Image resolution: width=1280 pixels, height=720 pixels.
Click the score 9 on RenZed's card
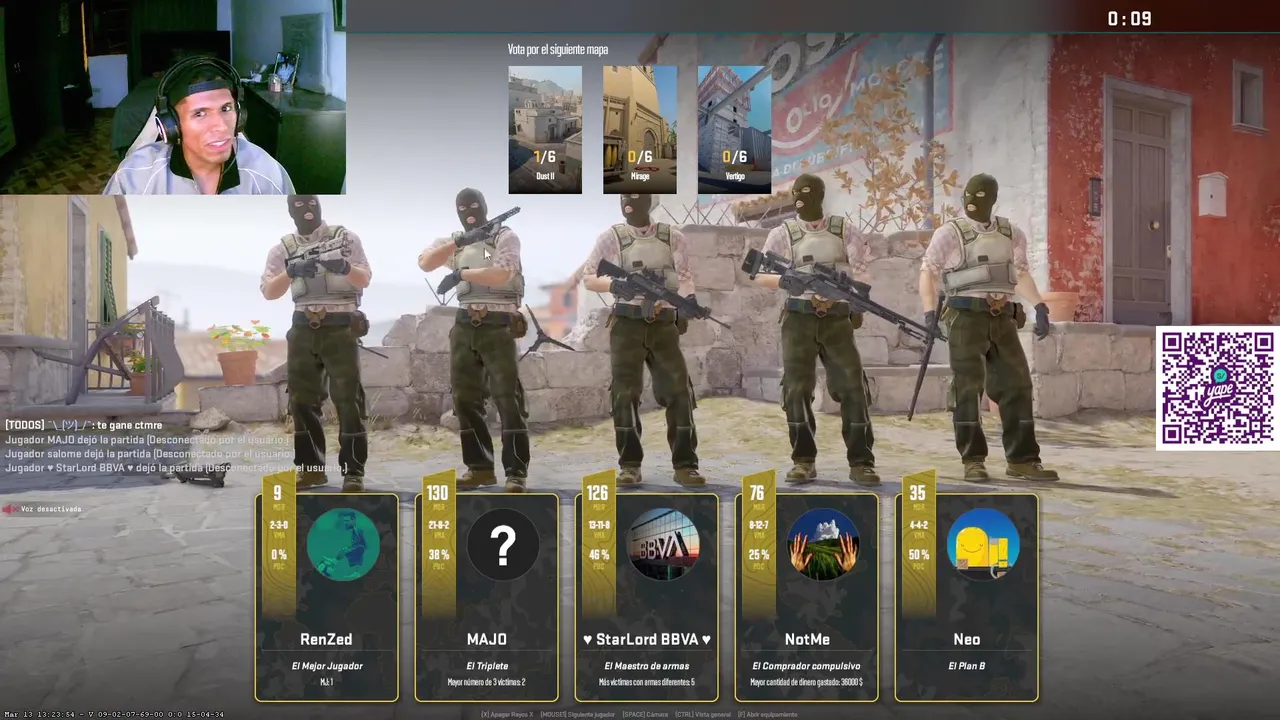coord(277,493)
